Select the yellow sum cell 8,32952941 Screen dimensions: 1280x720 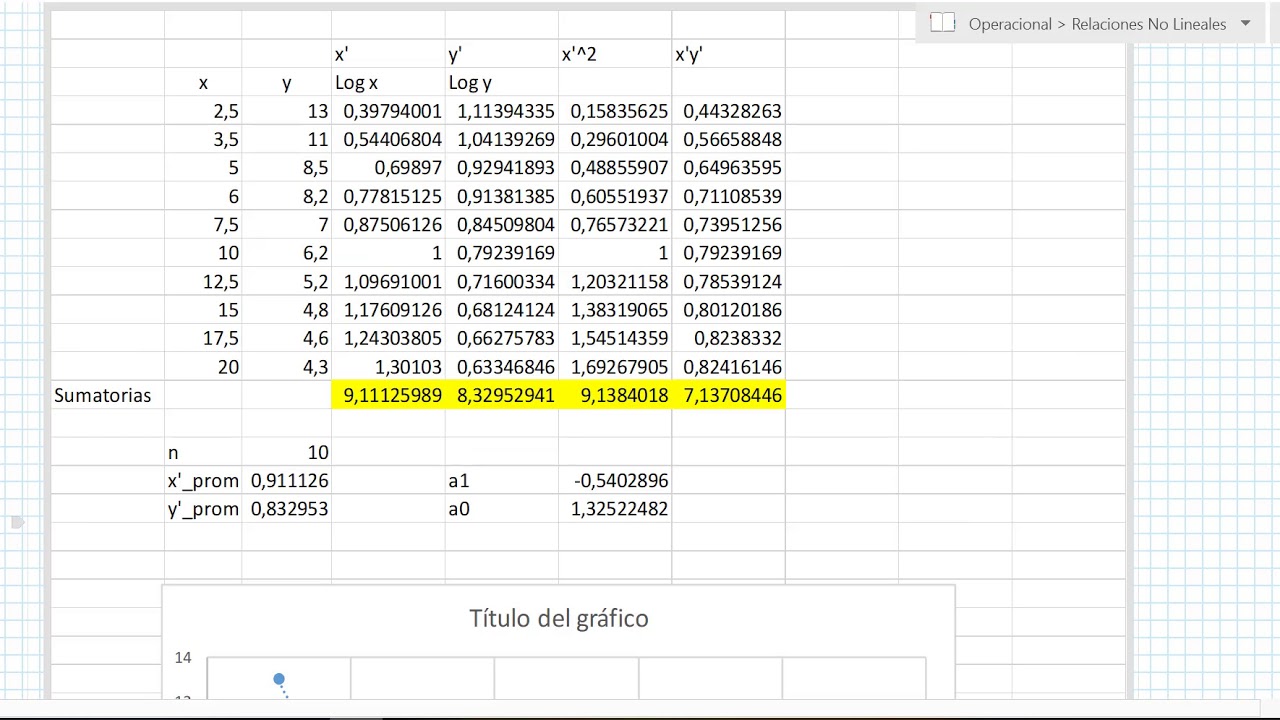tap(502, 395)
